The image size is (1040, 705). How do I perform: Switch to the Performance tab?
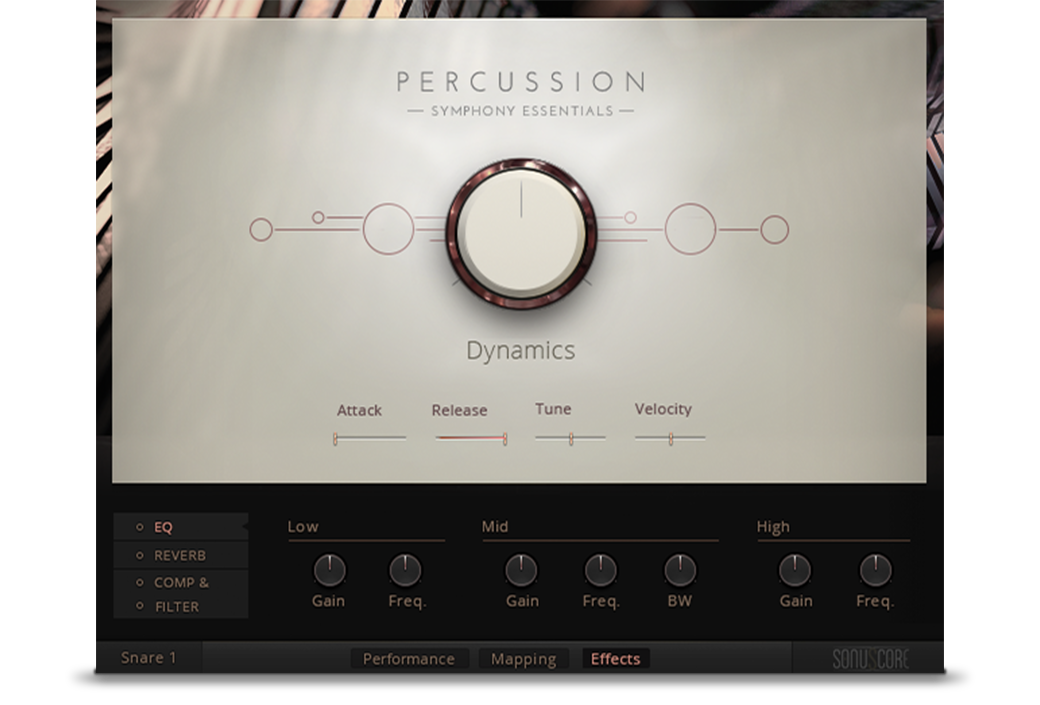coord(409,659)
